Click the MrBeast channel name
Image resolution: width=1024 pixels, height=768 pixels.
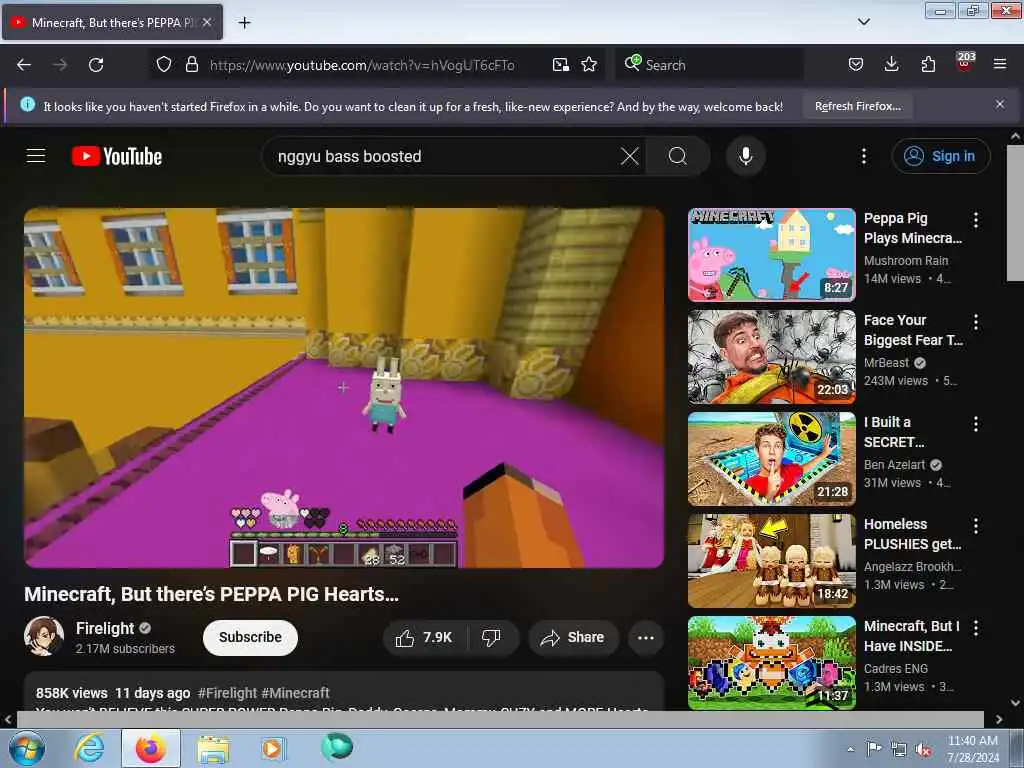(886, 363)
